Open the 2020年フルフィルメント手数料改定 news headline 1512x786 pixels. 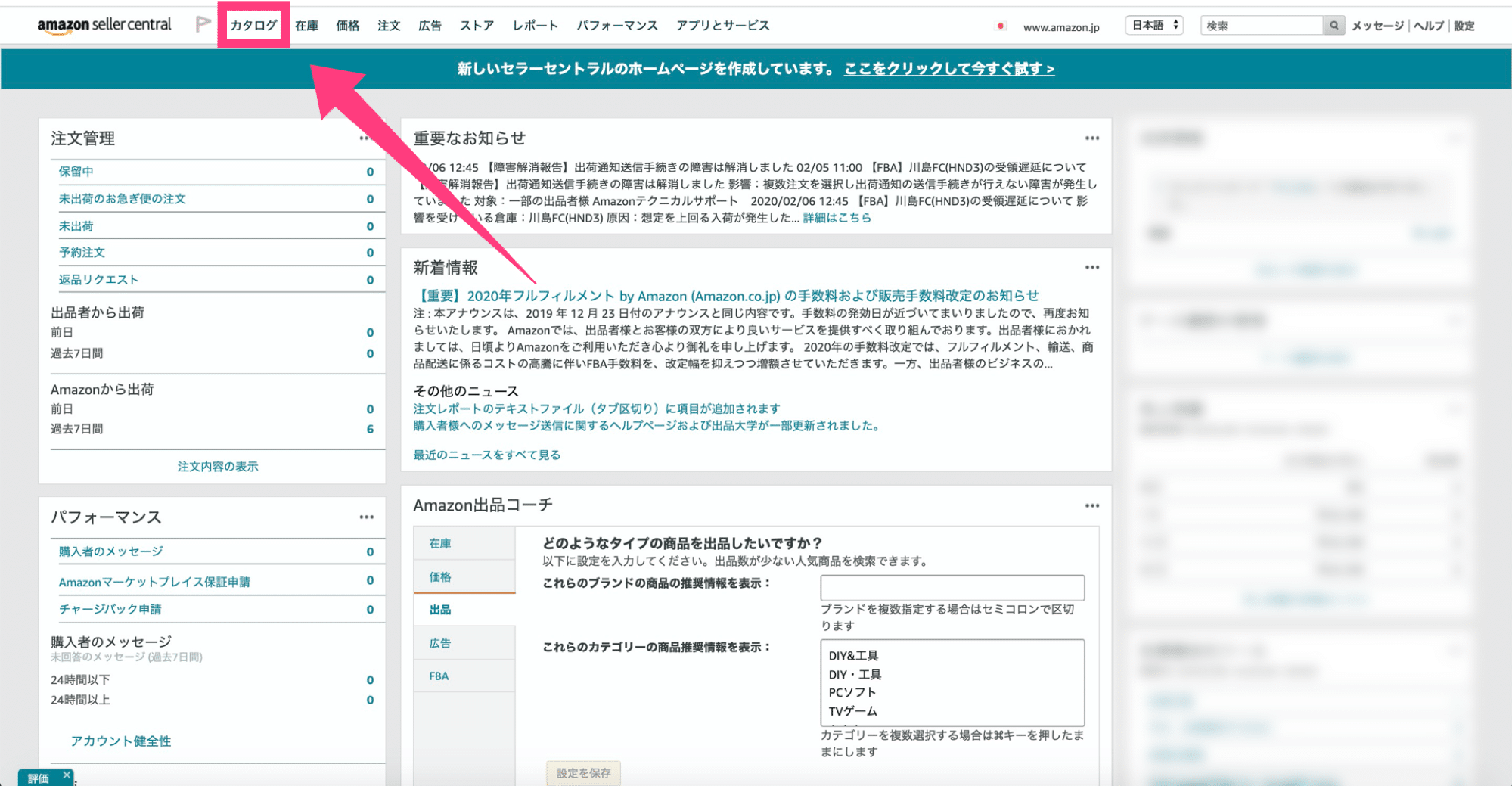click(x=726, y=296)
